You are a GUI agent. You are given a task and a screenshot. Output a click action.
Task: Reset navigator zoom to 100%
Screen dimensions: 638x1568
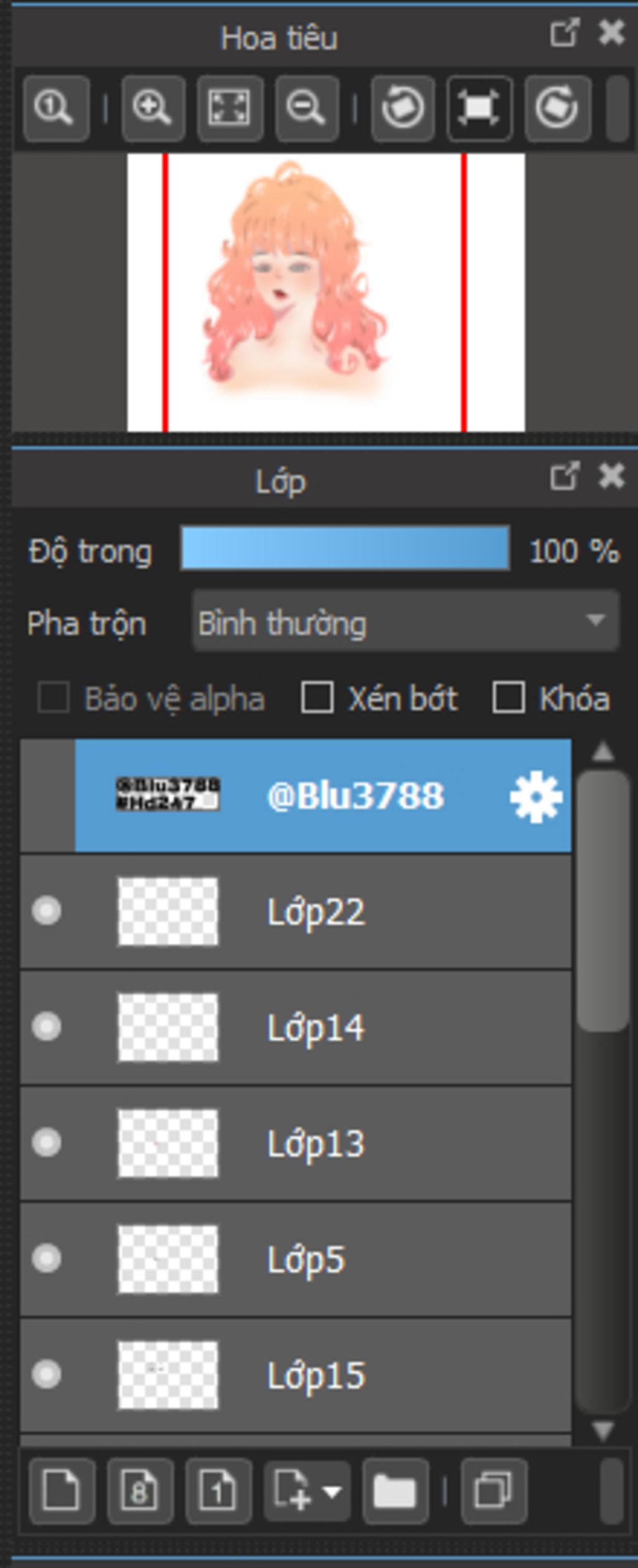point(56,108)
